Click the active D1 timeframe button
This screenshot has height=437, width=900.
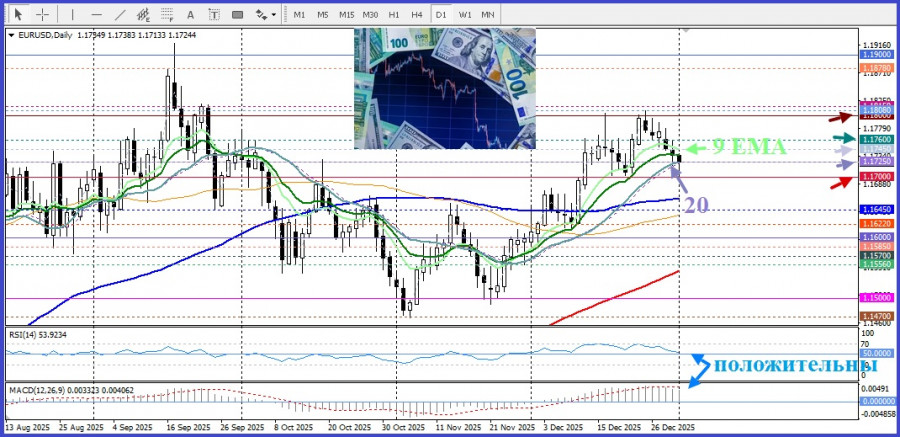pyautogui.click(x=441, y=14)
